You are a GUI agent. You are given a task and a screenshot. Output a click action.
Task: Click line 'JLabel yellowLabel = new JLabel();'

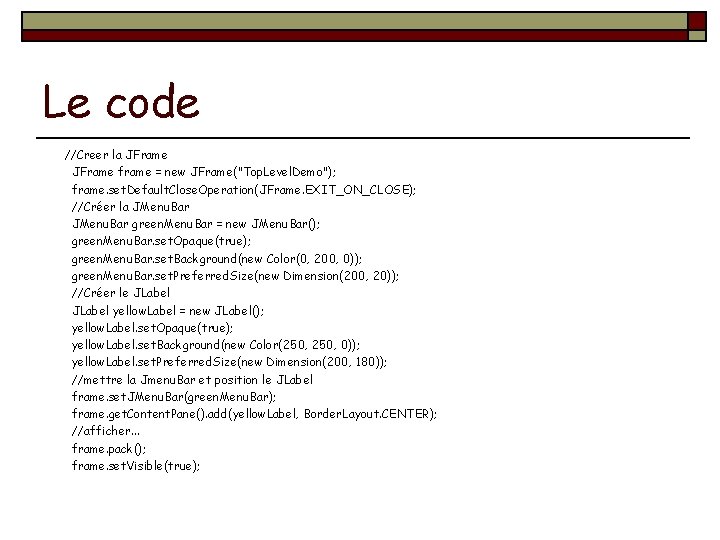tap(168, 311)
